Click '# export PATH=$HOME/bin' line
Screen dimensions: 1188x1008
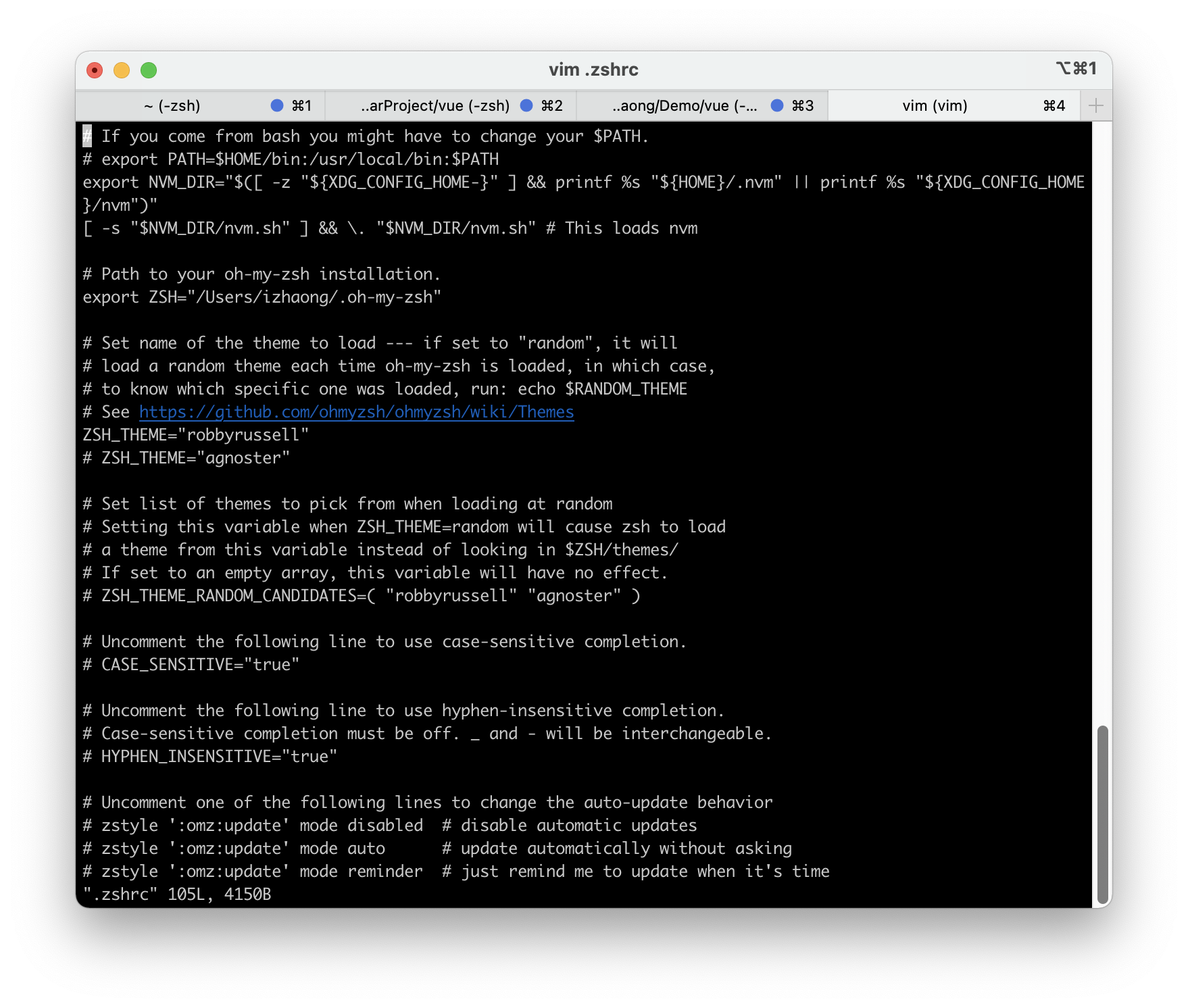point(291,159)
